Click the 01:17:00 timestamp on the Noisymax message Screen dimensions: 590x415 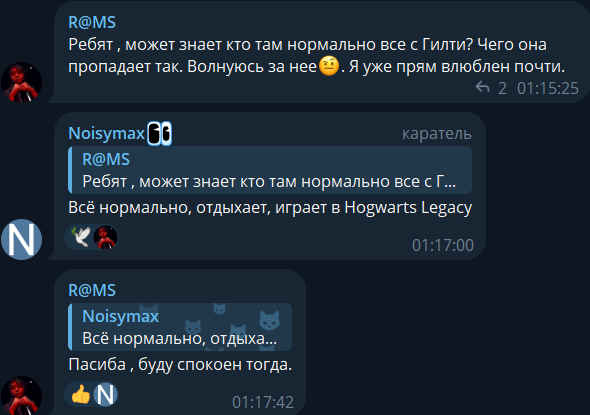click(442, 245)
